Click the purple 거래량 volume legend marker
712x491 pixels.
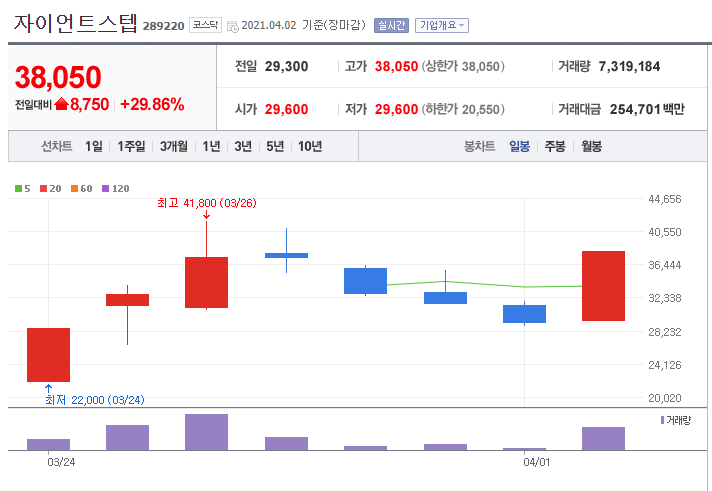(663, 420)
